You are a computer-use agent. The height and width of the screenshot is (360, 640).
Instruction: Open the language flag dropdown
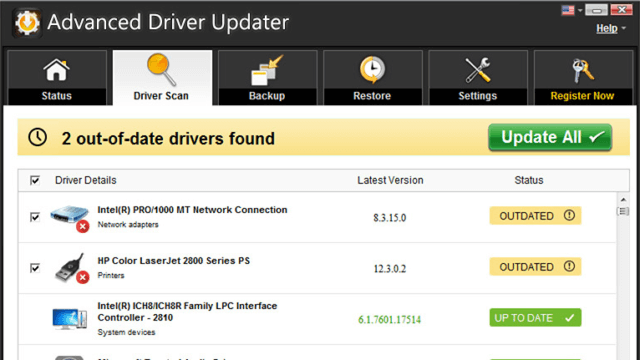(571, 10)
